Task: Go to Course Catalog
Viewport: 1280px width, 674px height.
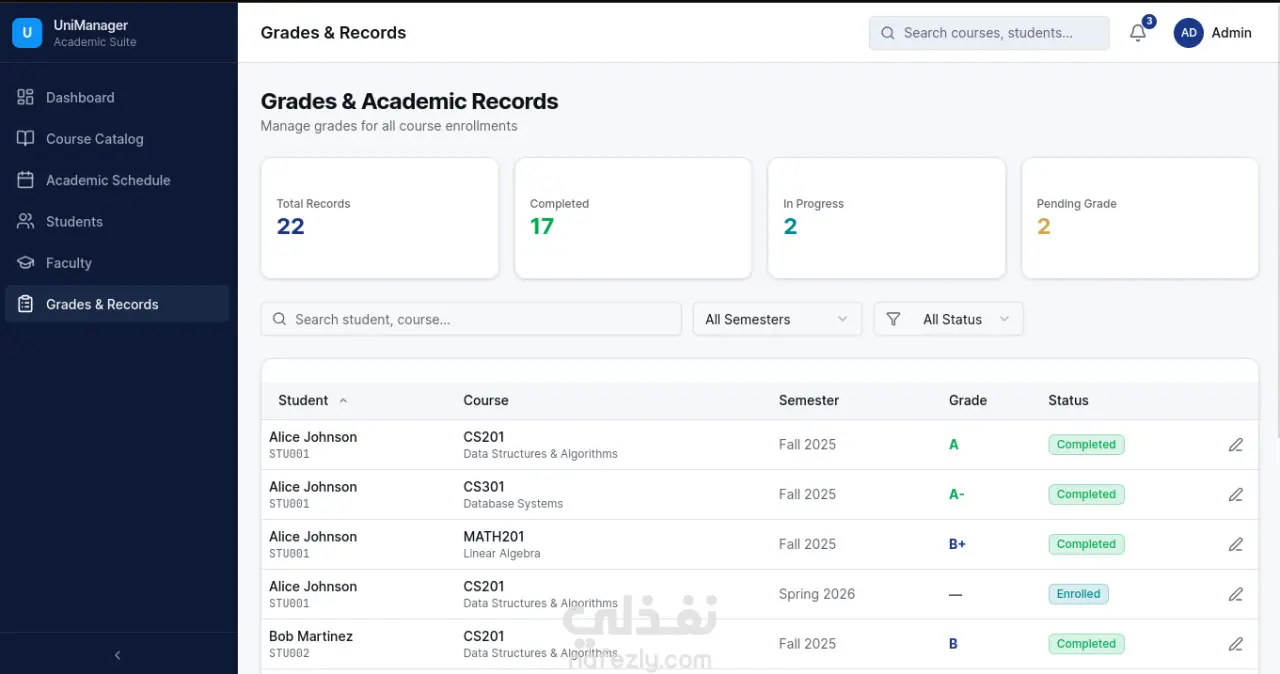Action: [94, 139]
